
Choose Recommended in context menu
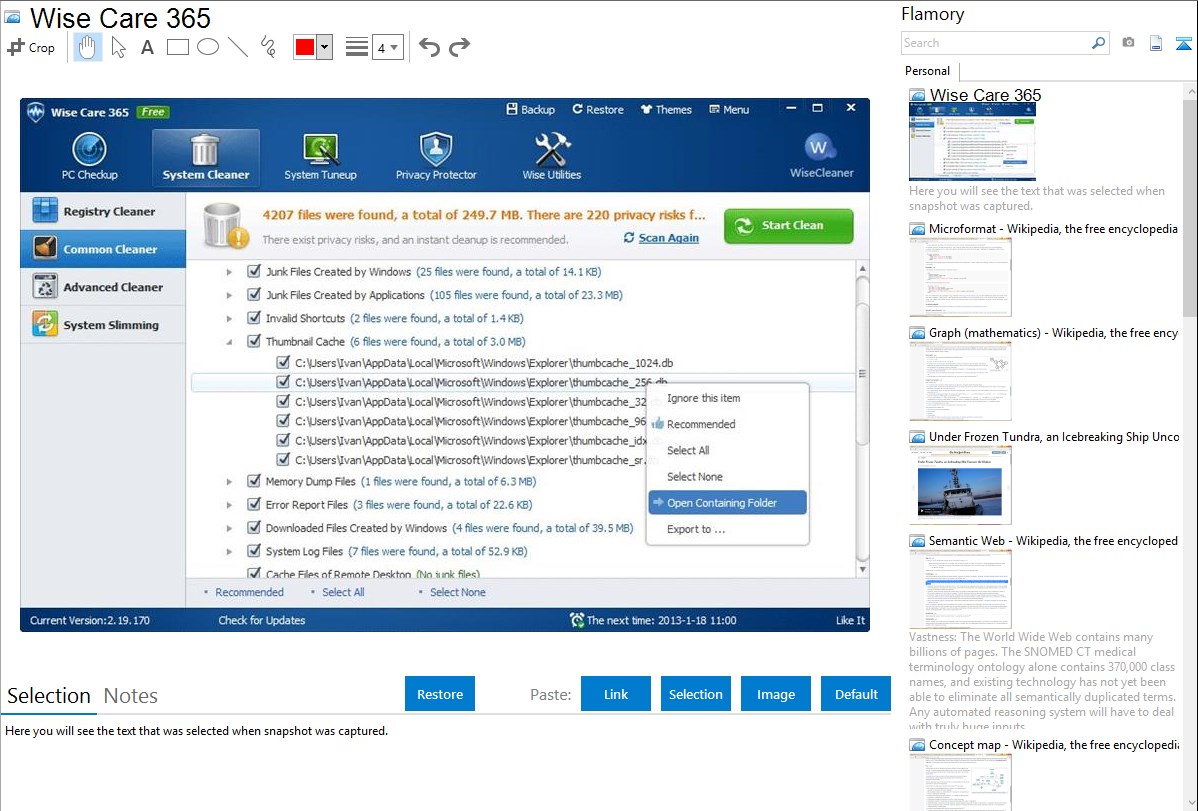click(727, 424)
